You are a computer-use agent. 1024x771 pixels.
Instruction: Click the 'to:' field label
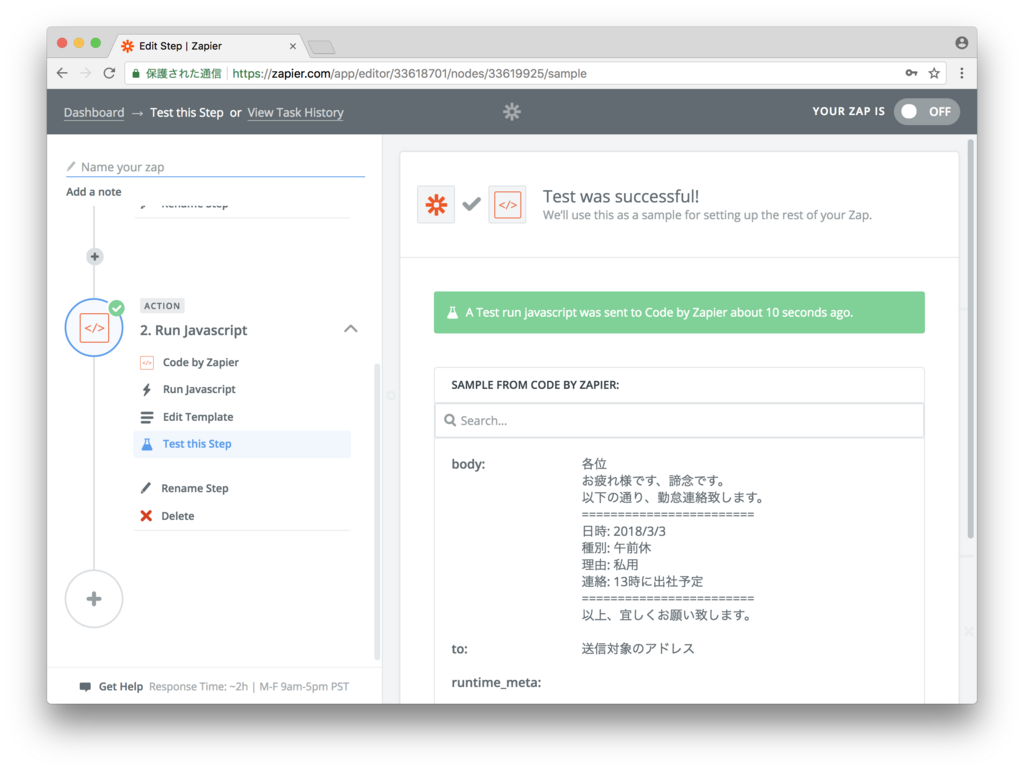pyautogui.click(x=460, y=649)
